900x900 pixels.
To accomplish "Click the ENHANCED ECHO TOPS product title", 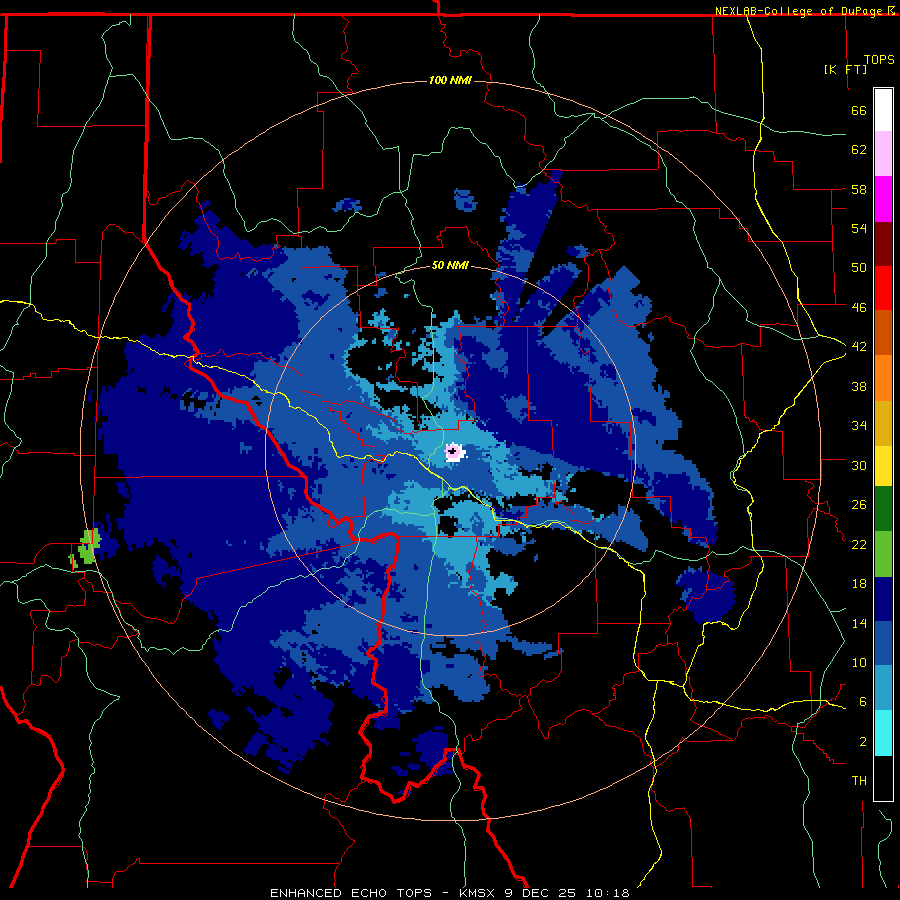I will pyautogui.click(x=350, y=893).
